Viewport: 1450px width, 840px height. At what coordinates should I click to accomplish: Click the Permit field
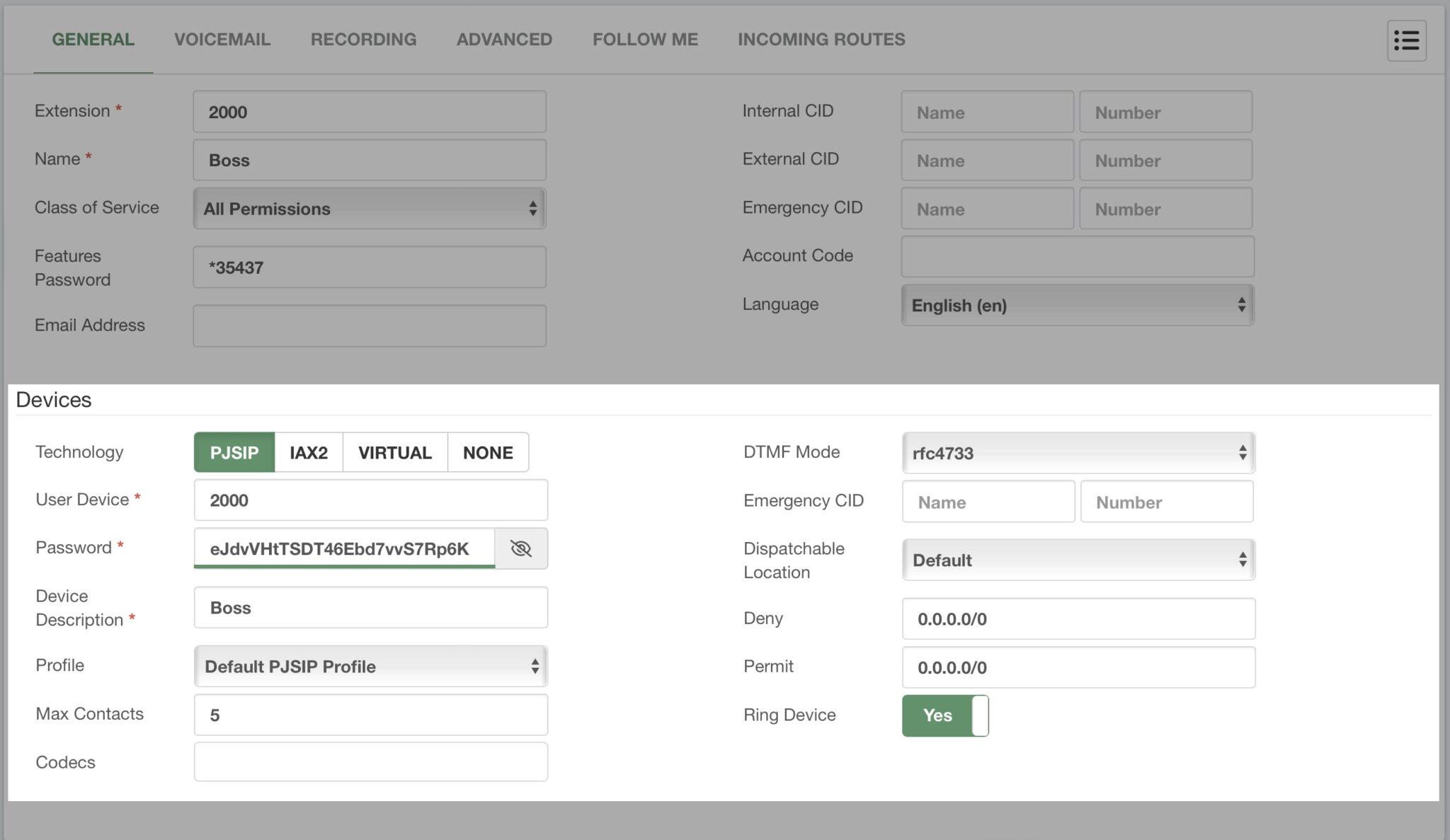pos(1078,667)
